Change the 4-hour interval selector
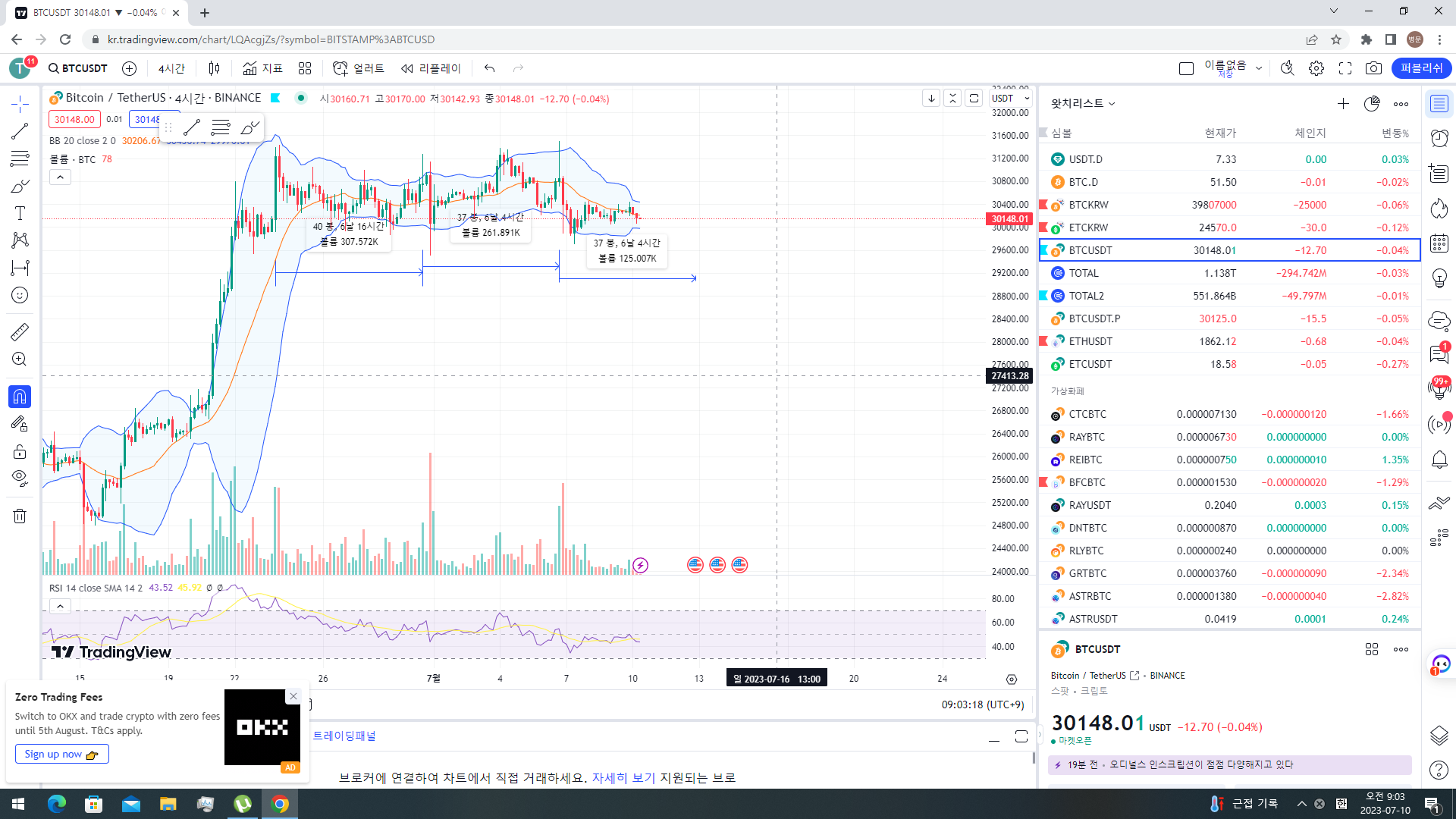The image size is (1456, 819). pos(171,68)
